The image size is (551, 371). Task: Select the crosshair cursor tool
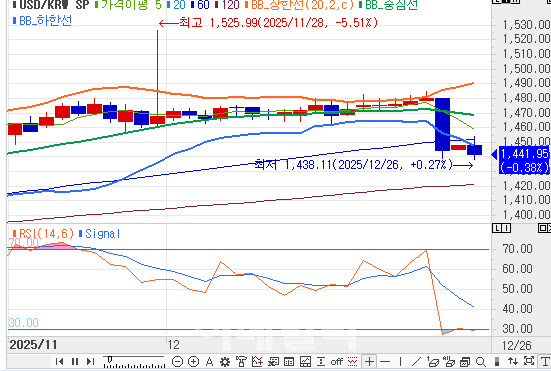pyautogui.click(x=369, y=361)
